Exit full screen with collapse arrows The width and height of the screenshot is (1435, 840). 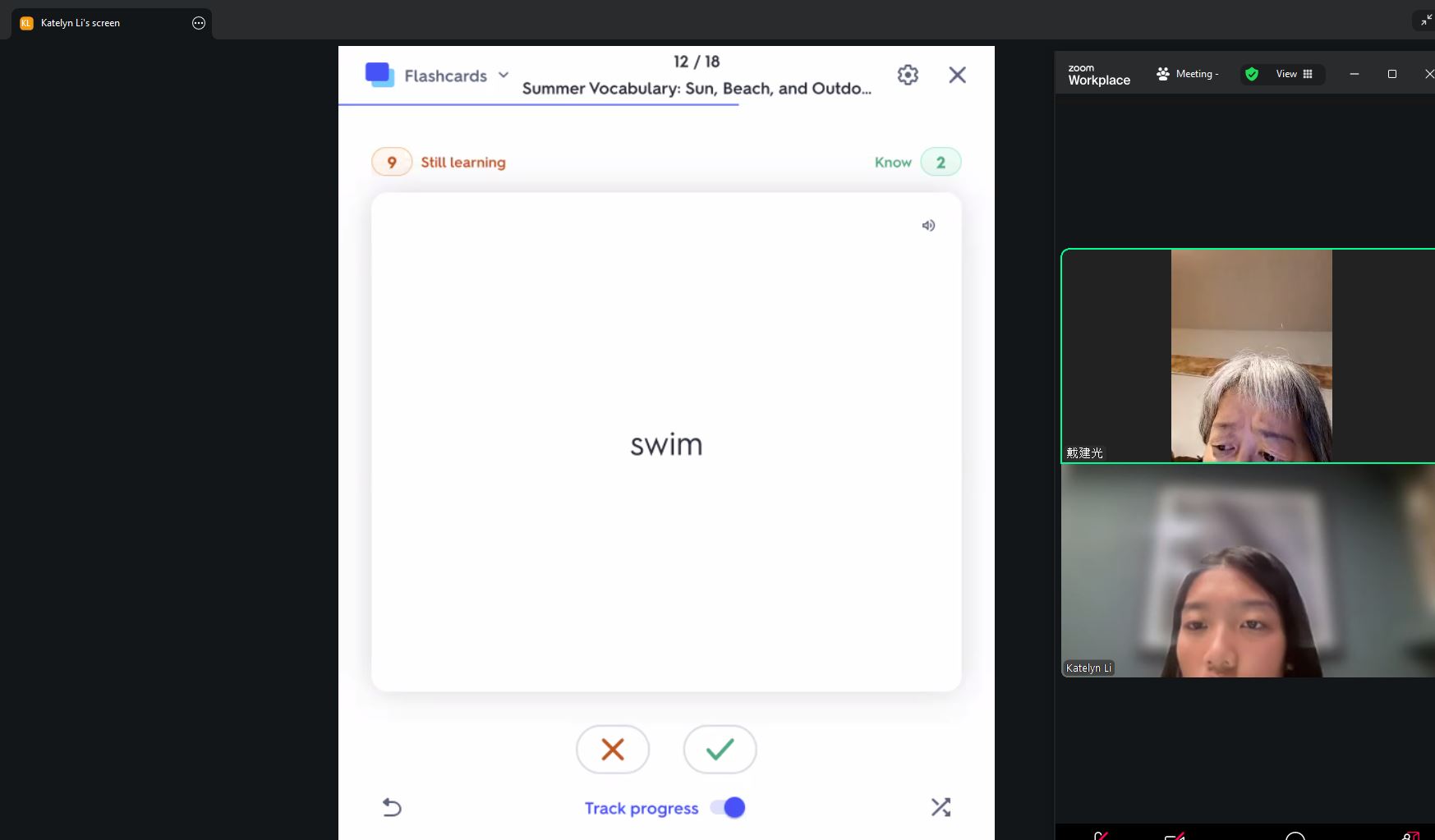pos(1426,20)
